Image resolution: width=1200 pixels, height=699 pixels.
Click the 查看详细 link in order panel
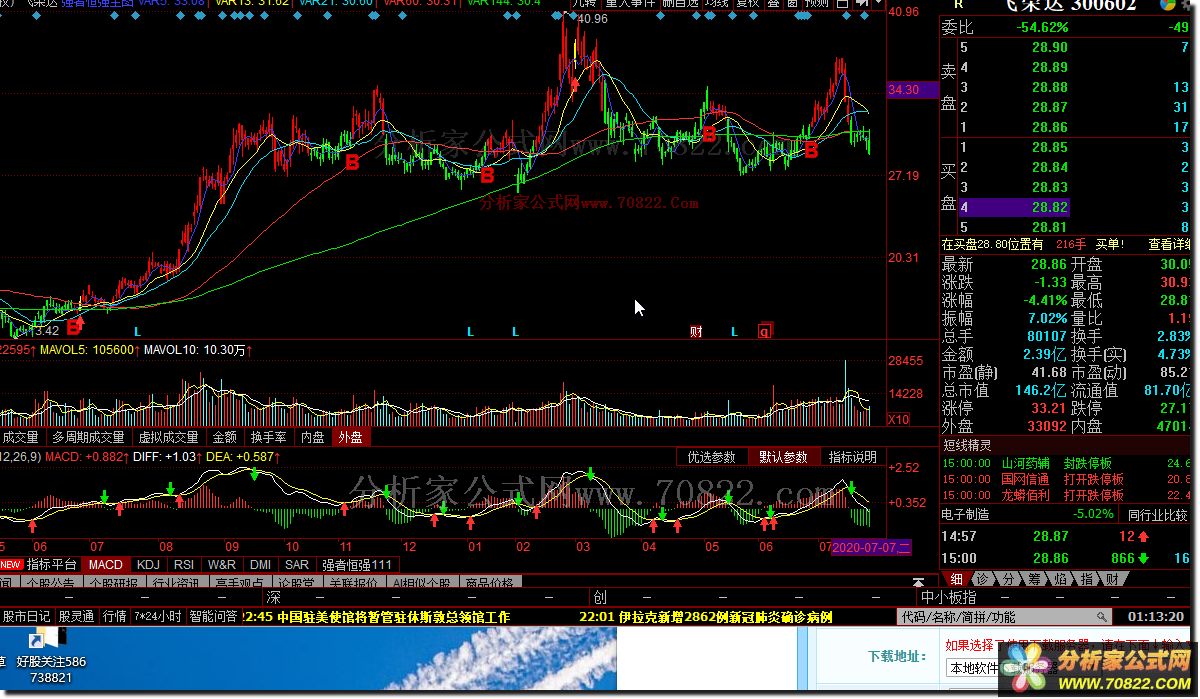(x=1171, y=244)
